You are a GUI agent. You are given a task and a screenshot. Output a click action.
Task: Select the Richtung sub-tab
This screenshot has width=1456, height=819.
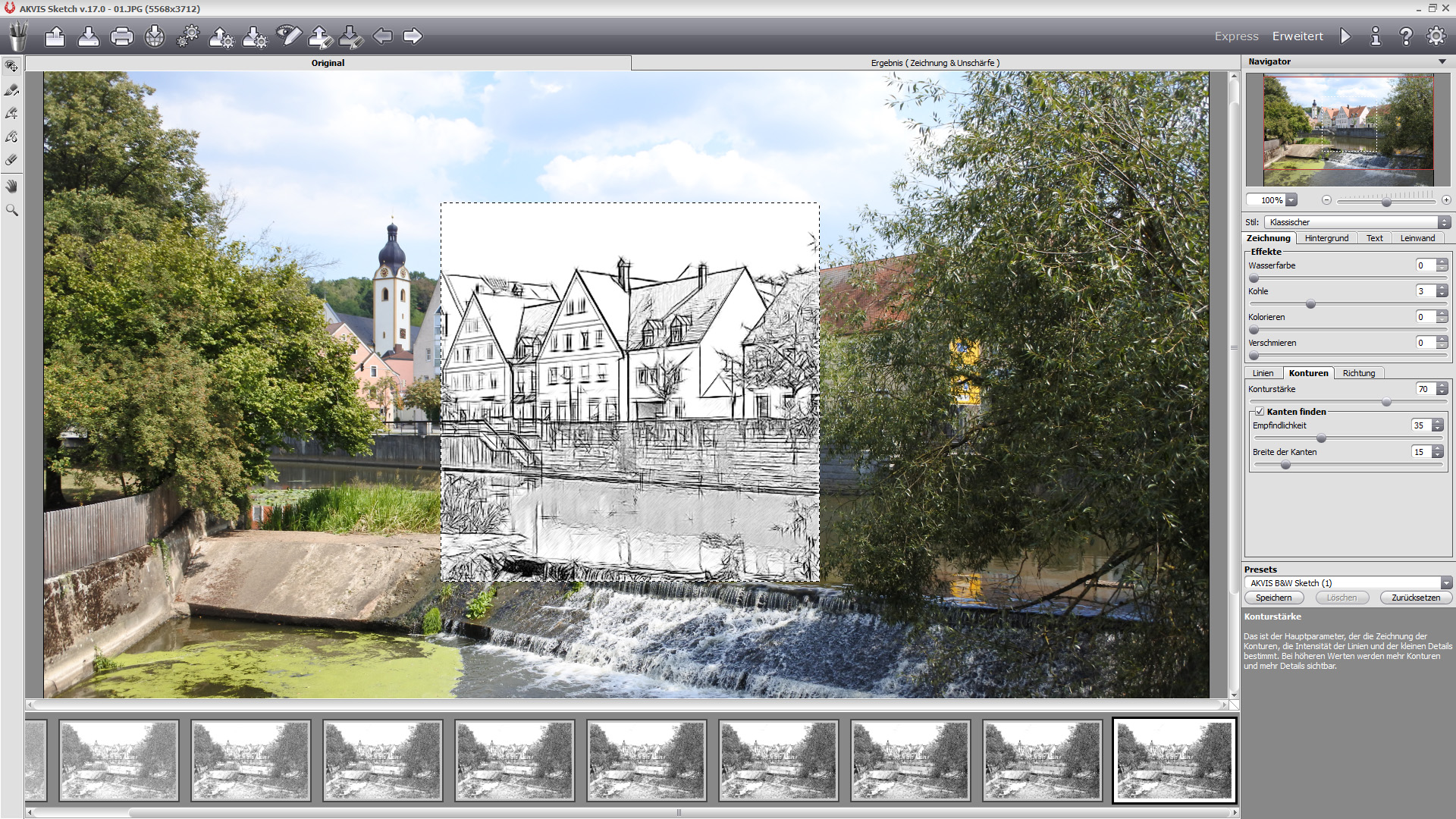tap(1358, 373)
